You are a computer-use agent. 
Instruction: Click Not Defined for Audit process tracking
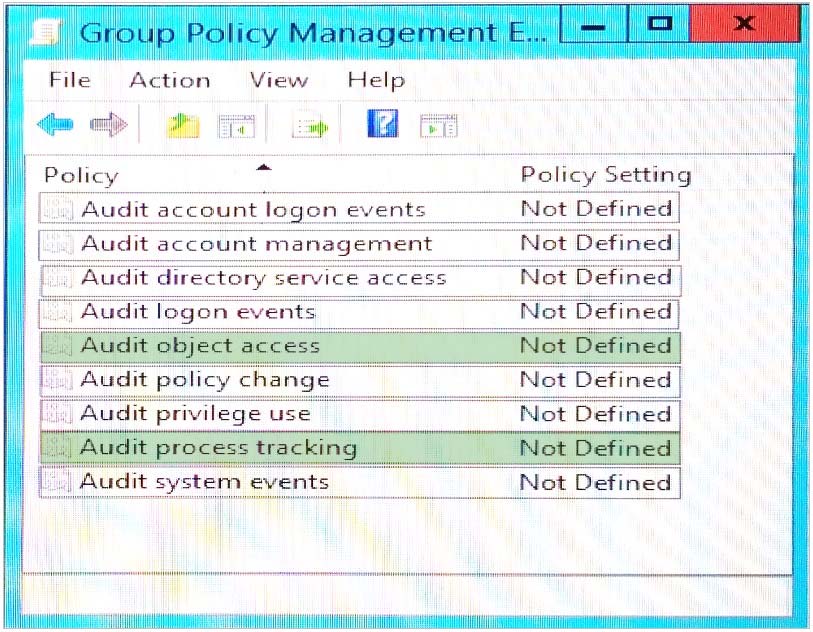(596, 448)
